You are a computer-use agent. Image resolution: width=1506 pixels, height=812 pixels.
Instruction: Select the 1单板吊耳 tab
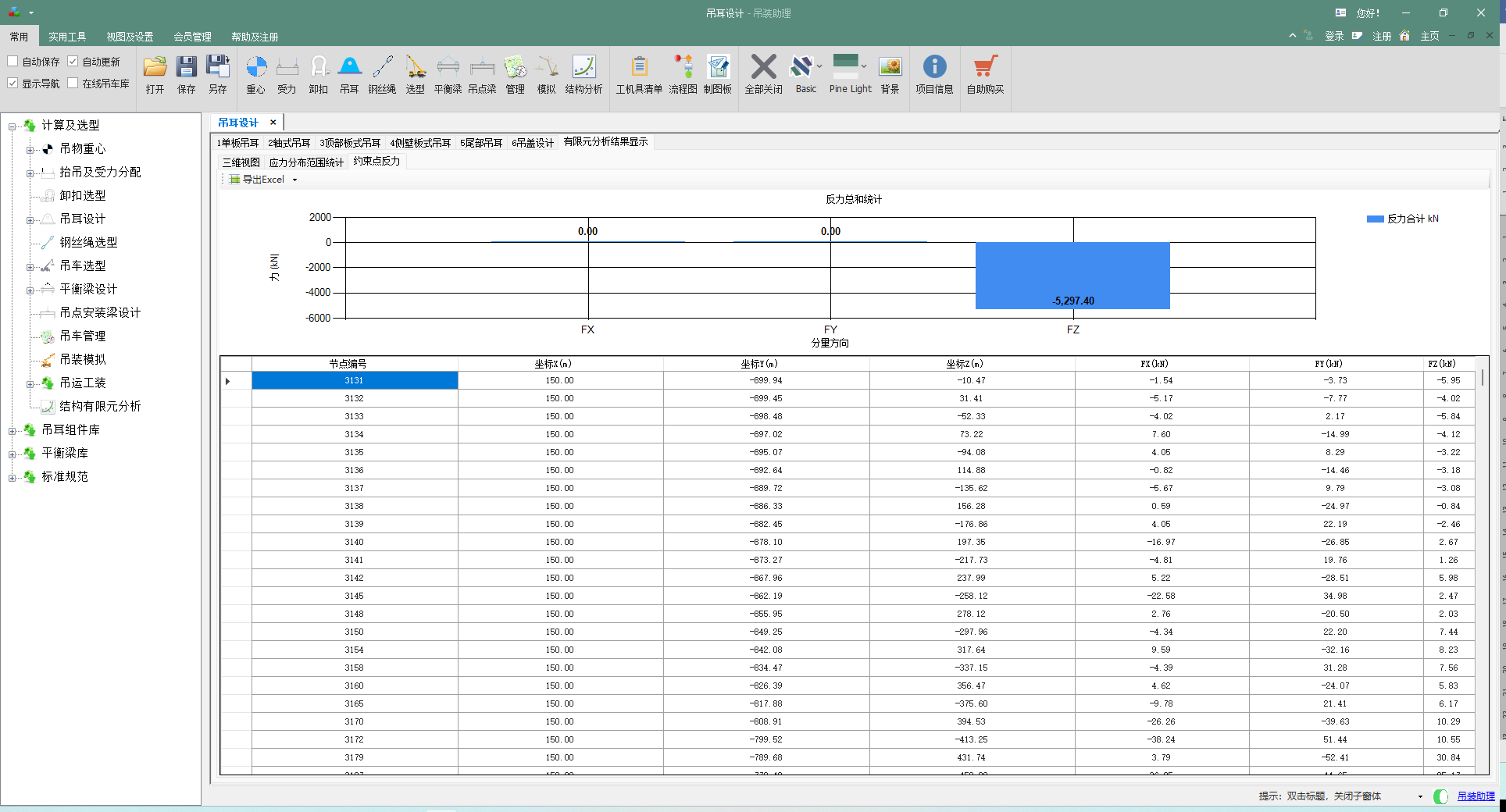[x=238, y=143]
